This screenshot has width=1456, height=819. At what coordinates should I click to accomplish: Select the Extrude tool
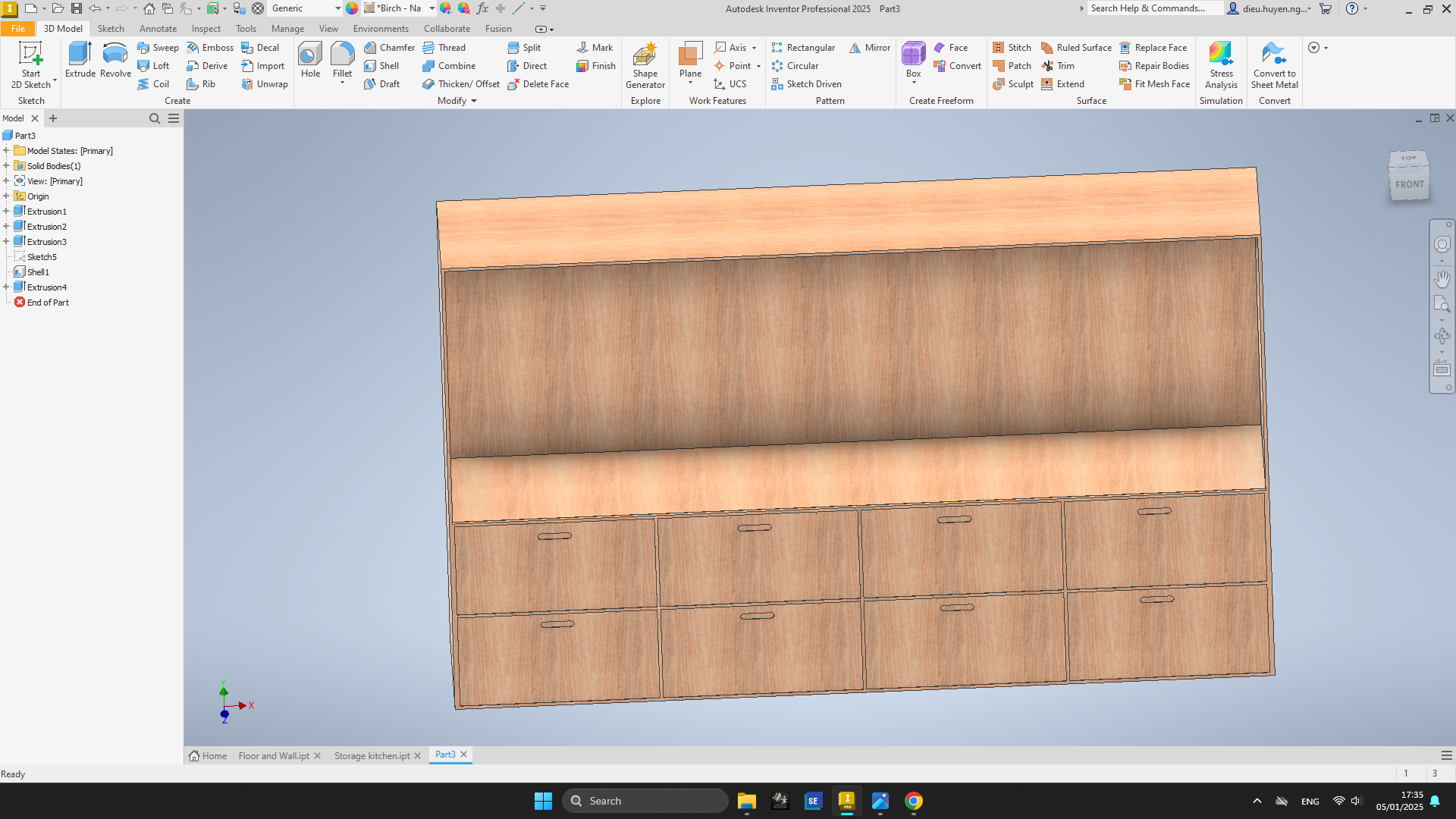80,60
